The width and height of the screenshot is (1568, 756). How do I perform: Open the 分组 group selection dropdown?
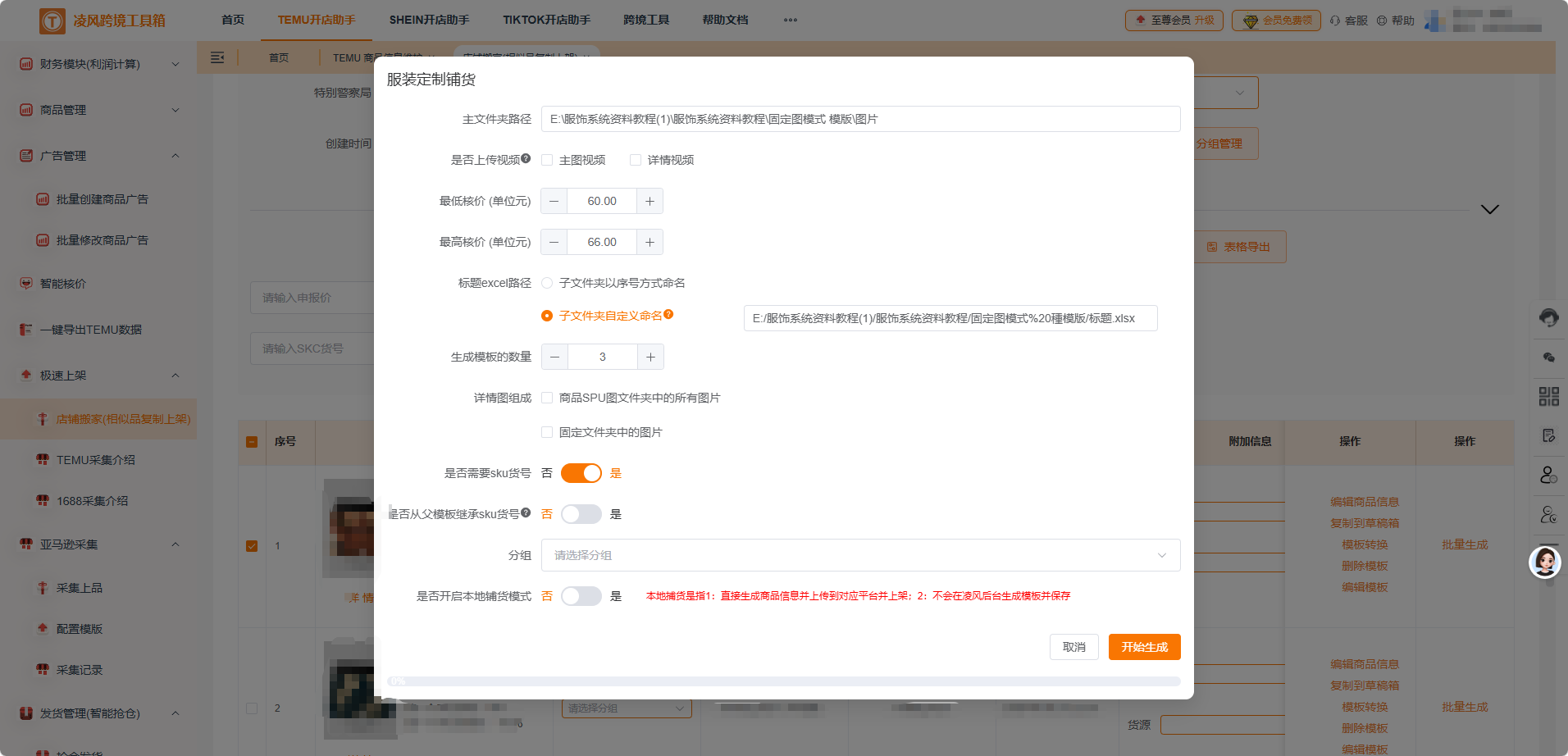point(861,554)
